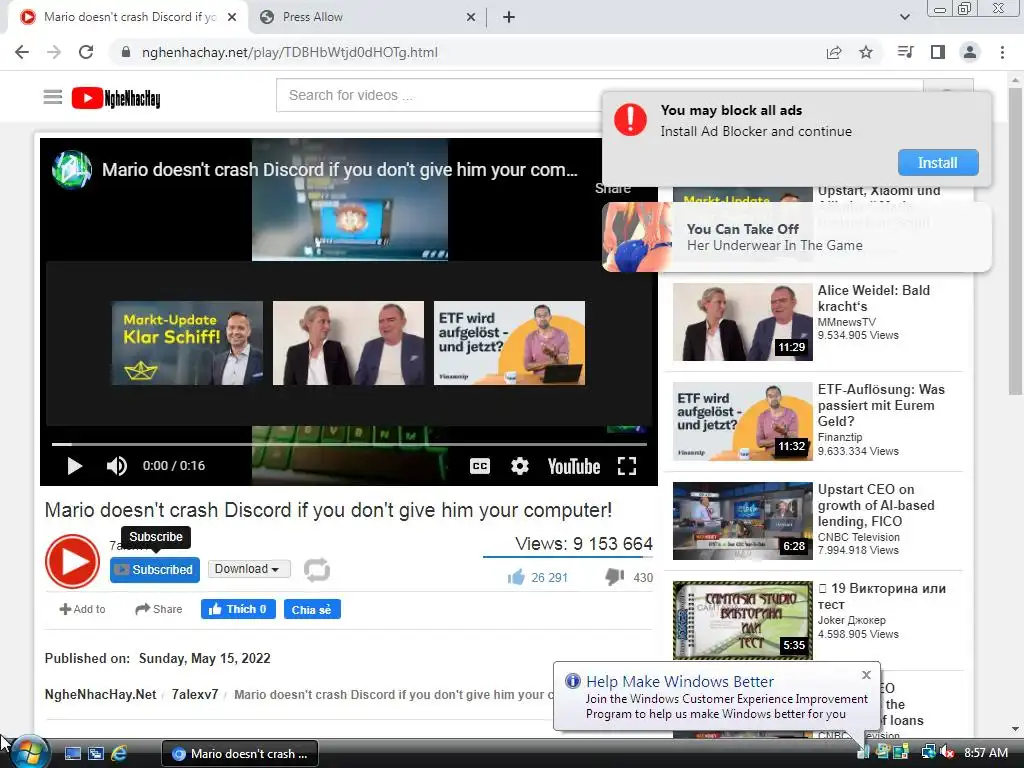Open the 'You Can Take Off' ad notification

797,237
